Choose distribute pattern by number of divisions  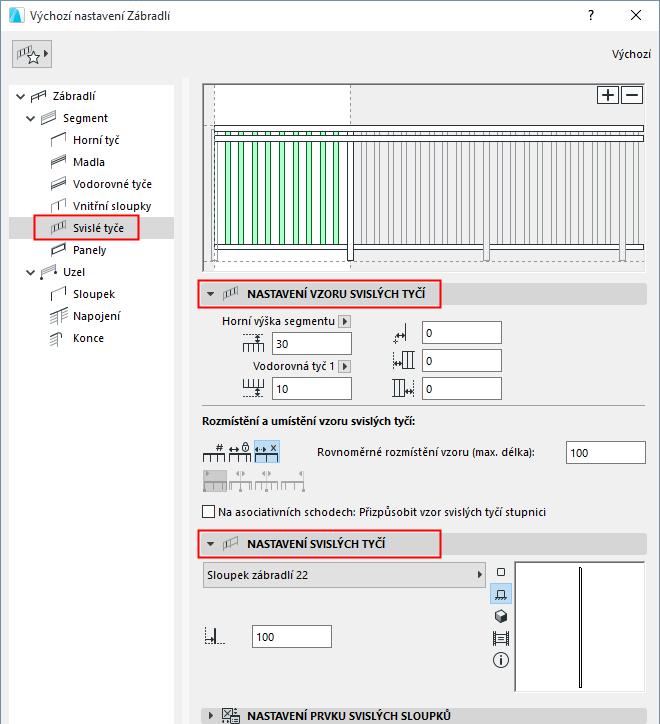pos(214,452)
